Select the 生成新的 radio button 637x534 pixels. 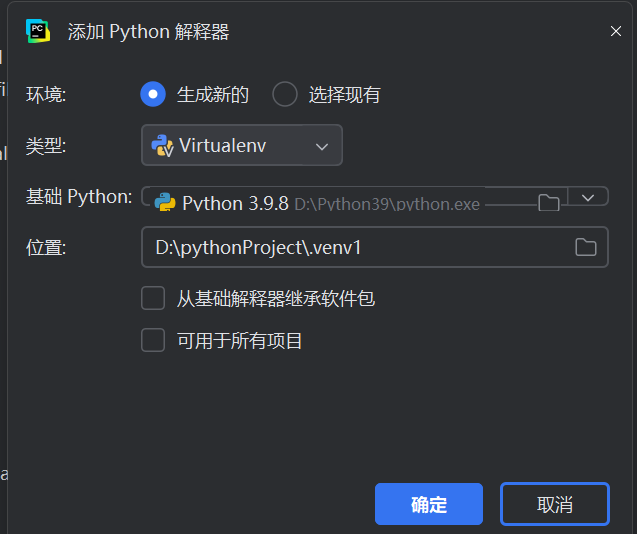coord(153,94)
